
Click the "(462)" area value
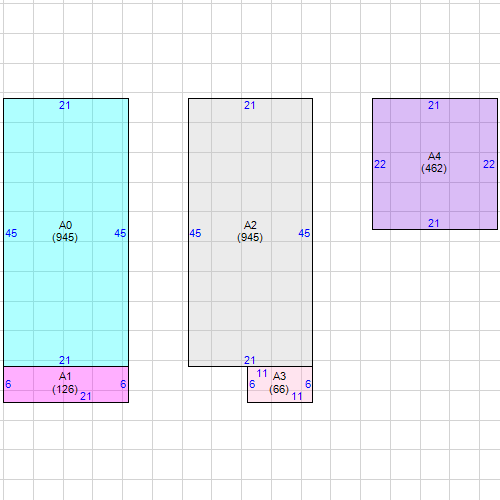tap(434, 168)
